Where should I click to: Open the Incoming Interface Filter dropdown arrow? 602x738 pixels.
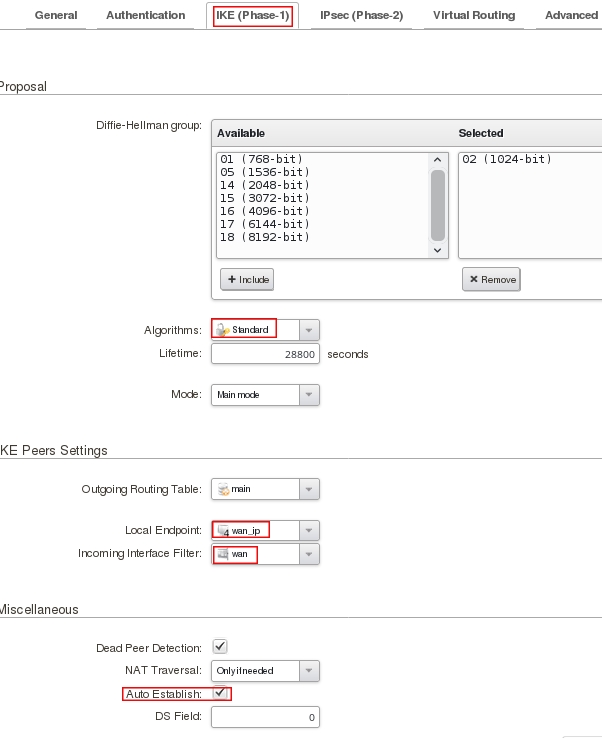pos(309,554)
